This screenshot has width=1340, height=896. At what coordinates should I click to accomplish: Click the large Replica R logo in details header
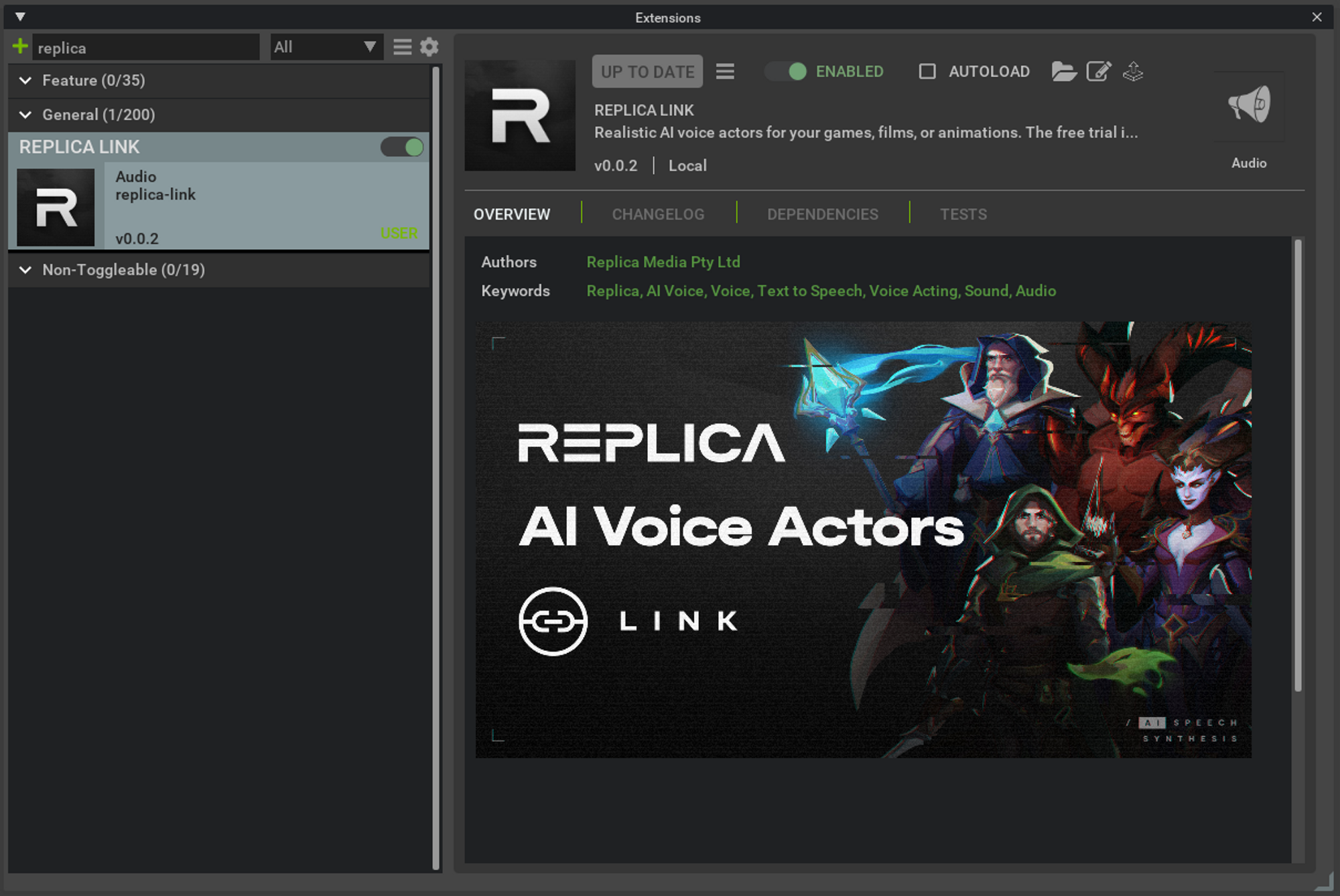click(x=520, y=115)
